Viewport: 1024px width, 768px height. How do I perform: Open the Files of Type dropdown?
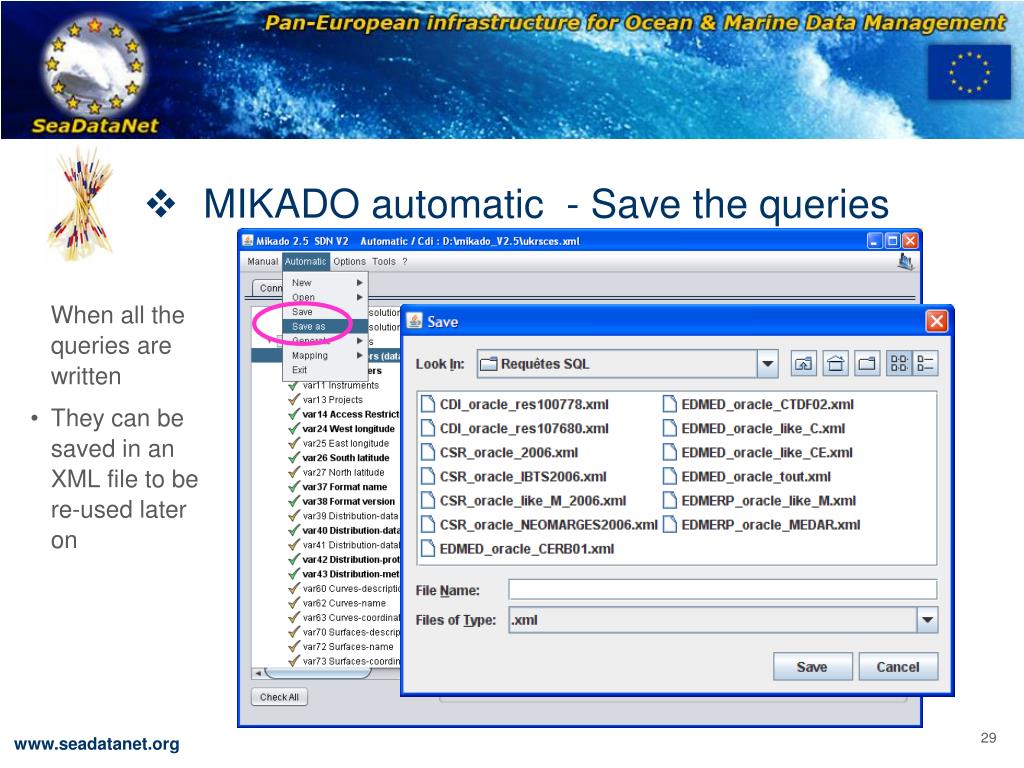pyautogui.click(x=927, y=620)
